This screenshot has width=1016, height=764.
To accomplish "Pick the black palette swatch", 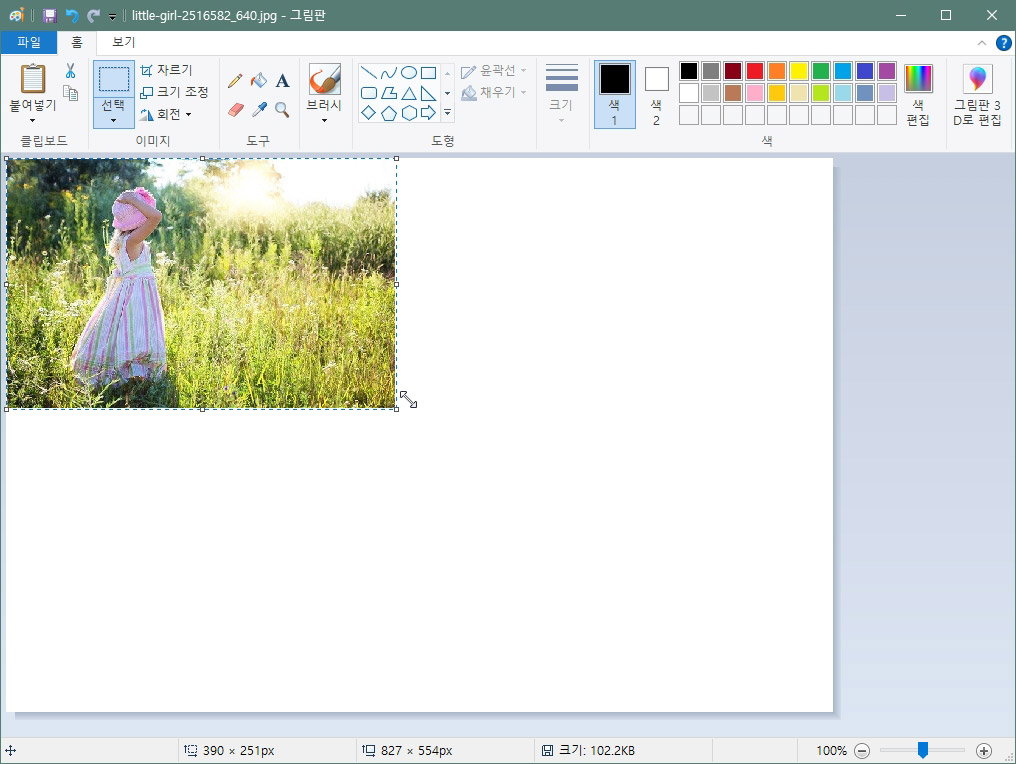I will click(x=689, y=71).
